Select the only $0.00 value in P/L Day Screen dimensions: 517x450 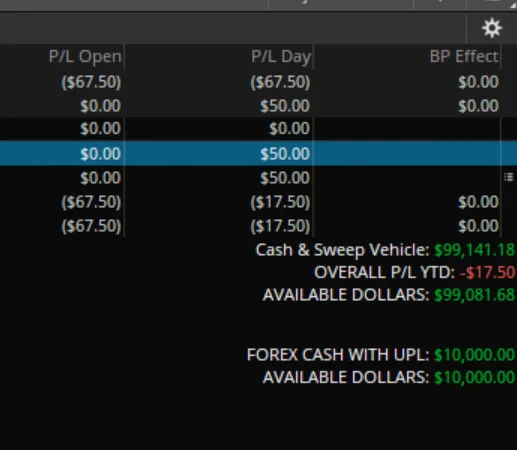pyautogui.click(x=289, y=129)
